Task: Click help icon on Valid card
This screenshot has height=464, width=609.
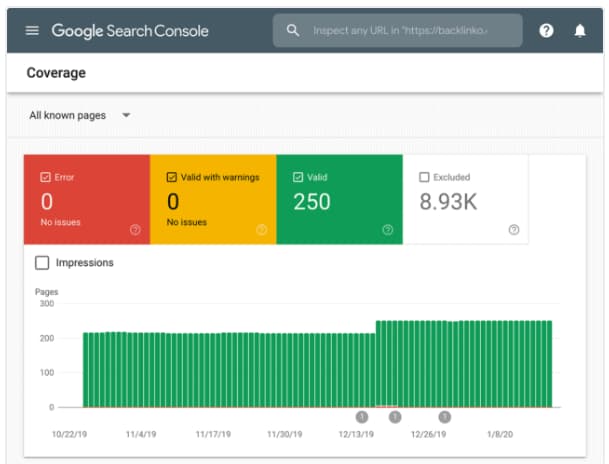Action: 387,229
